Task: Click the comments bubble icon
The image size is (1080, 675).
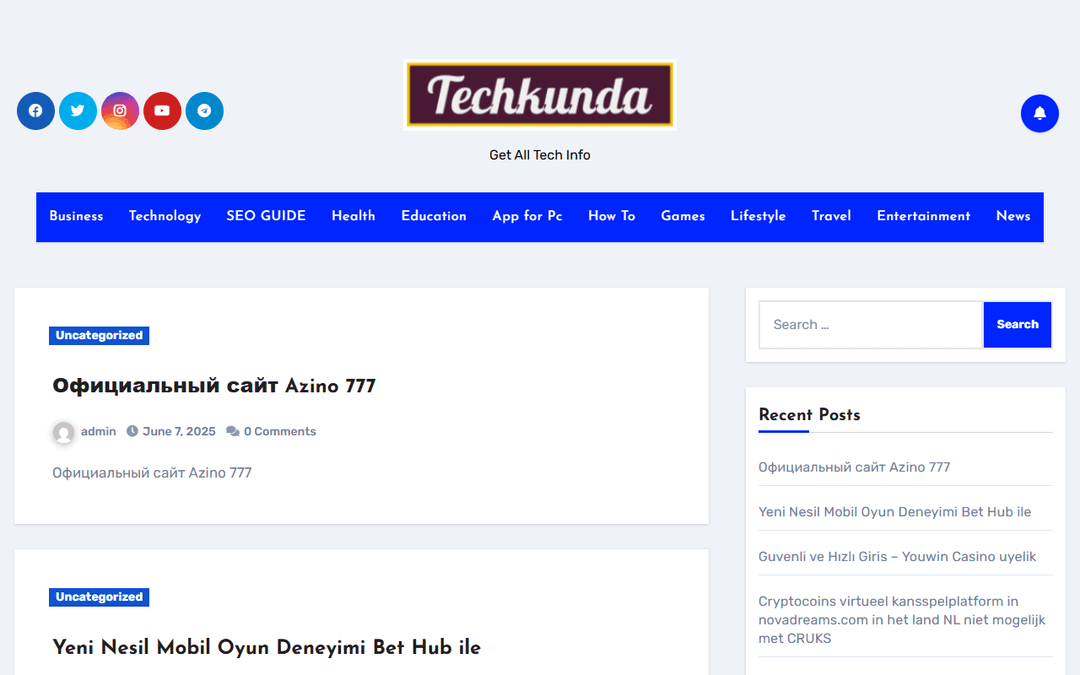Action: click(233, 432)
